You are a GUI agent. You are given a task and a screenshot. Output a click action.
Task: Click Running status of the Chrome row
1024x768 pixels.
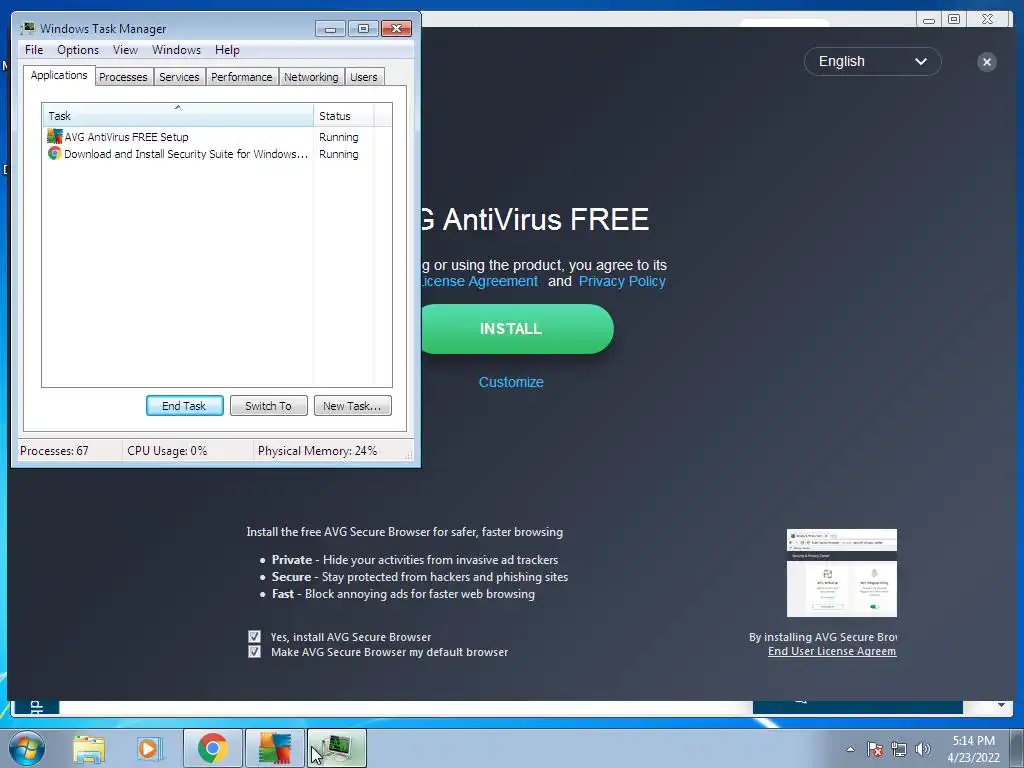[x=338, y=154]
